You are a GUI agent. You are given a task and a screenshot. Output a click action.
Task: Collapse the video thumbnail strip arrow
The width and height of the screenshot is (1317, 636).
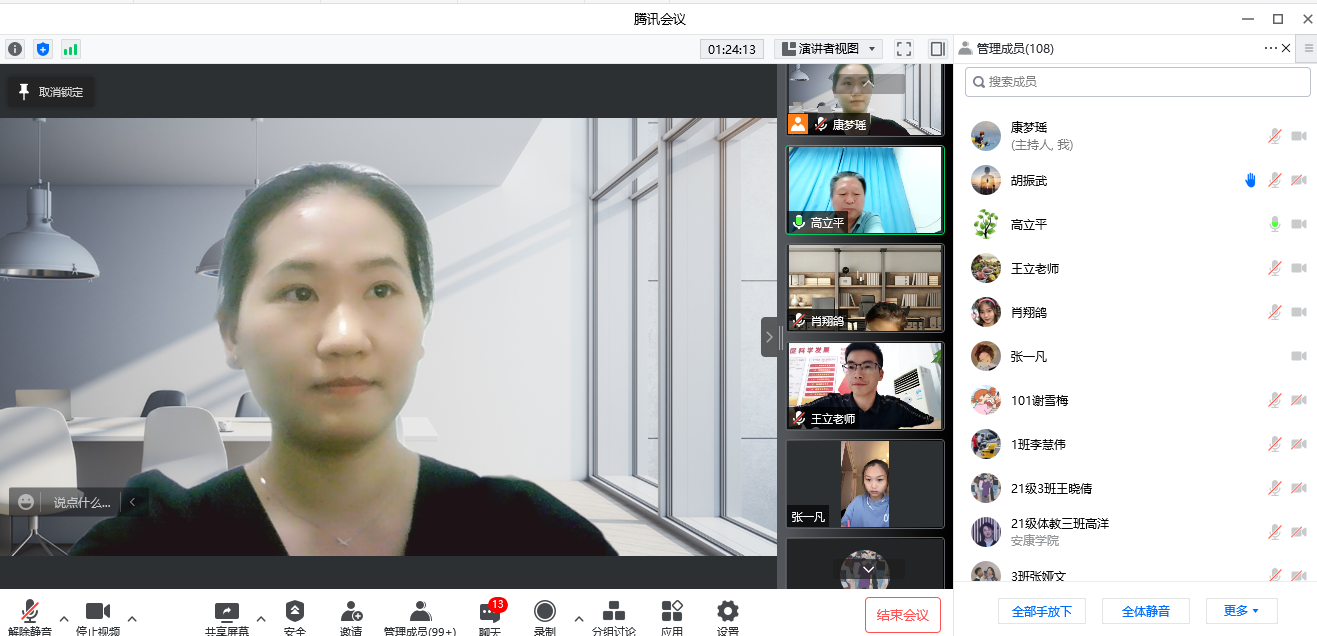pyautogui.click(x=769, y=337)
